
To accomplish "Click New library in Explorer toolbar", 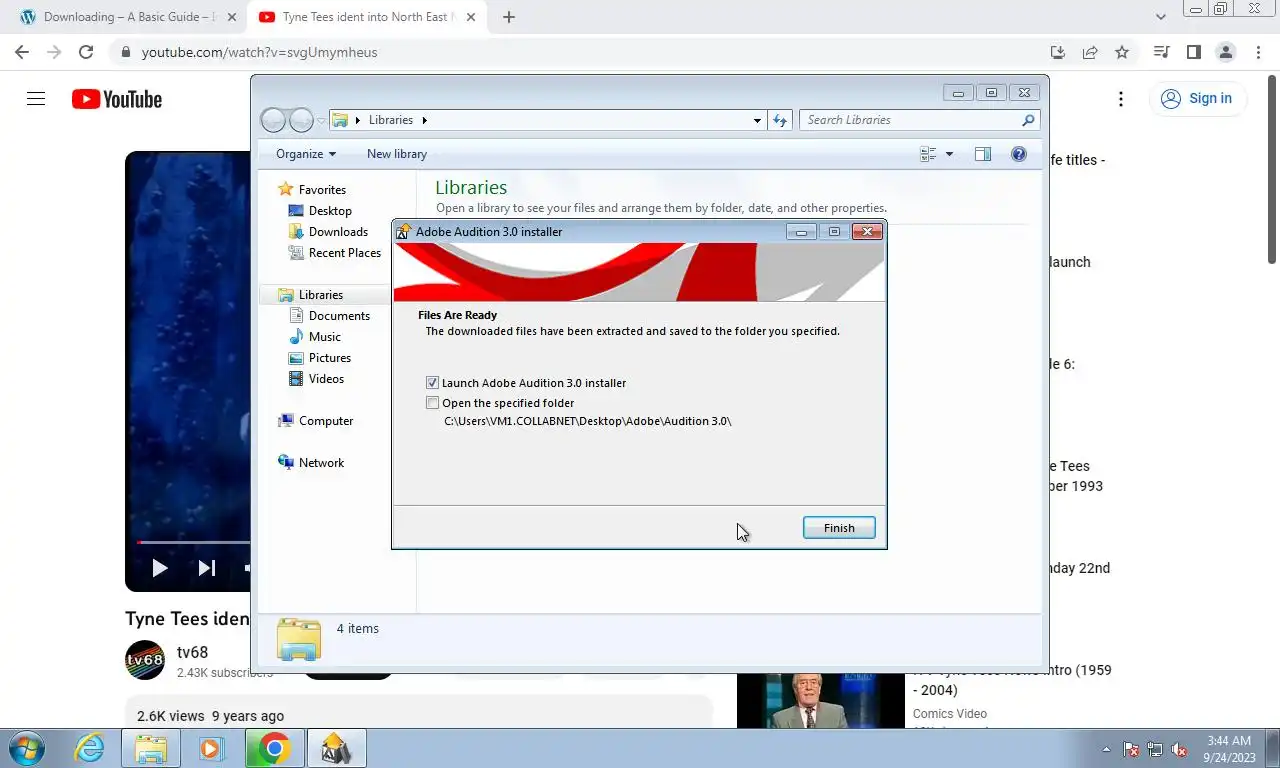I will (x=397, y=154).
